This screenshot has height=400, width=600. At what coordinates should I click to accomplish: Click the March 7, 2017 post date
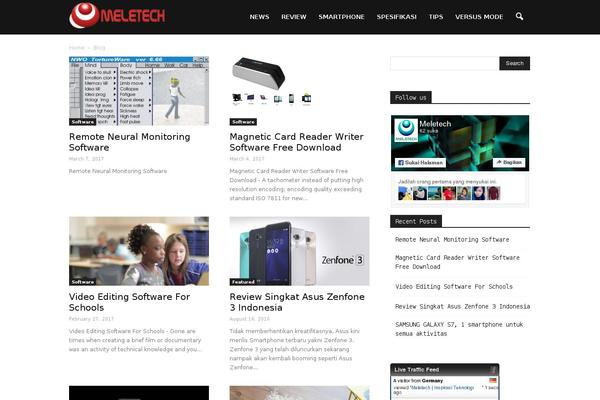point(86,158)
